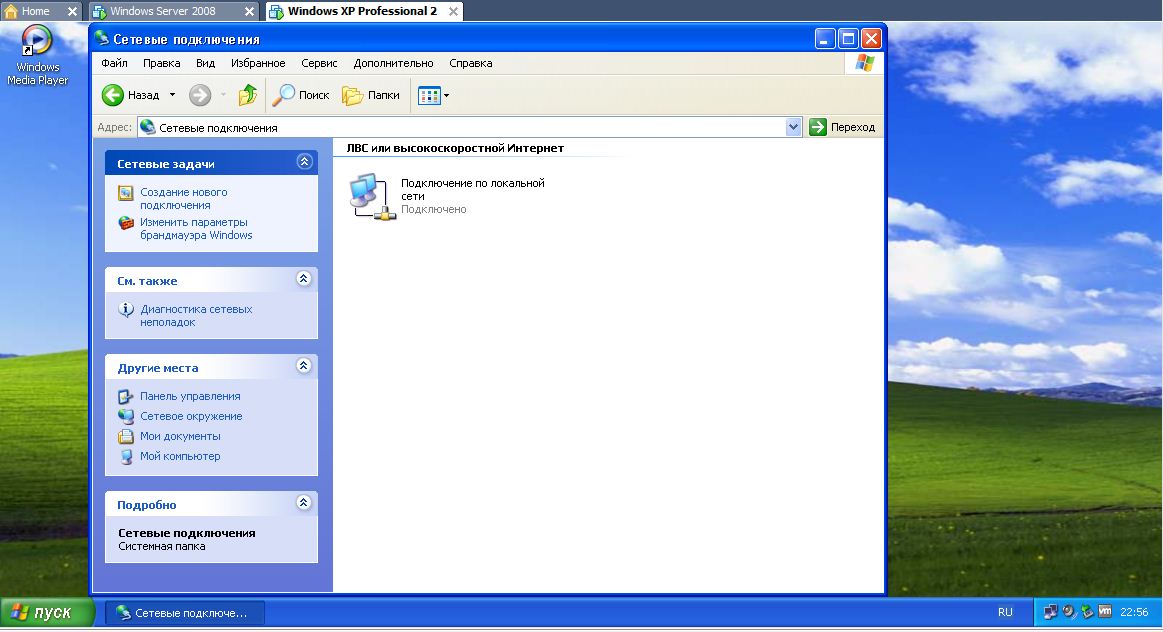Viewport: 1163px width, 632px height.
Task: Open Панель управления link
Action: 191,396
